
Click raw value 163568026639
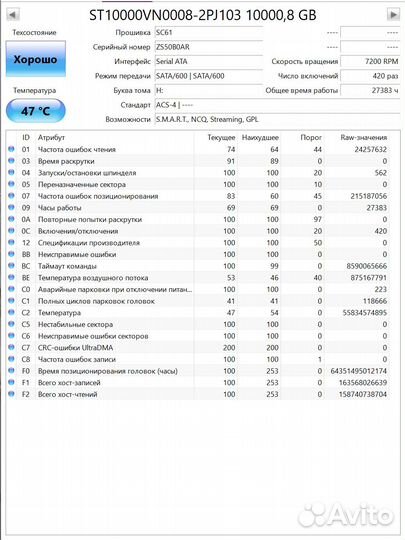pyautogui.click(x=363, y=383)
